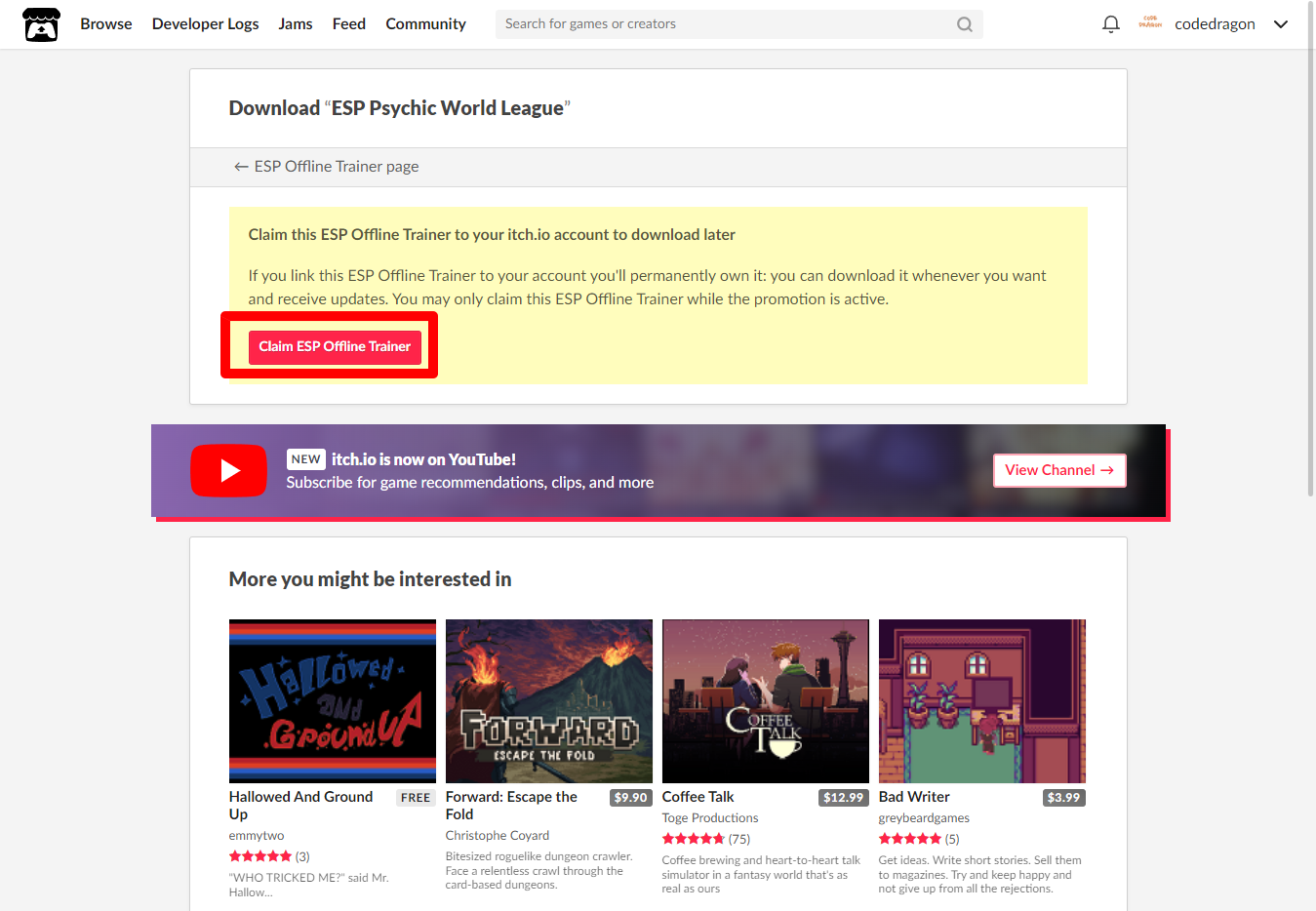This screenshot has height=911, width=1316.
Task: Open the notifications bell
Action: pyautogui.click(x=1110, y=24)
